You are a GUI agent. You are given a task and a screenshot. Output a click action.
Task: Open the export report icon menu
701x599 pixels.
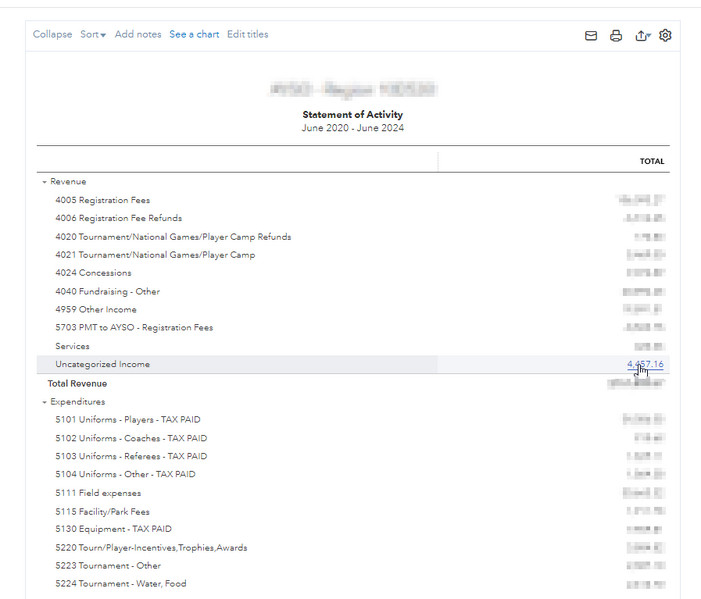tap(642, 36)
